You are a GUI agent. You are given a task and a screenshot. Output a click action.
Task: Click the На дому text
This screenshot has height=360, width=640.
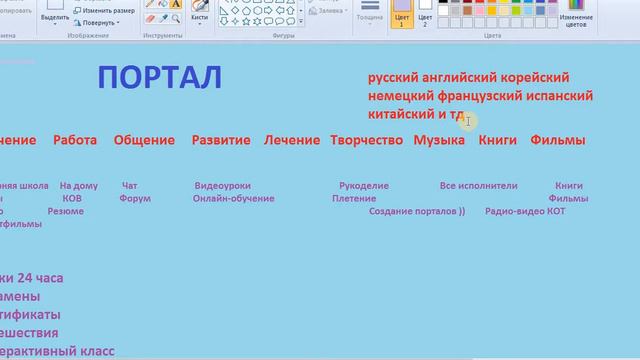[x=79, y=186]
